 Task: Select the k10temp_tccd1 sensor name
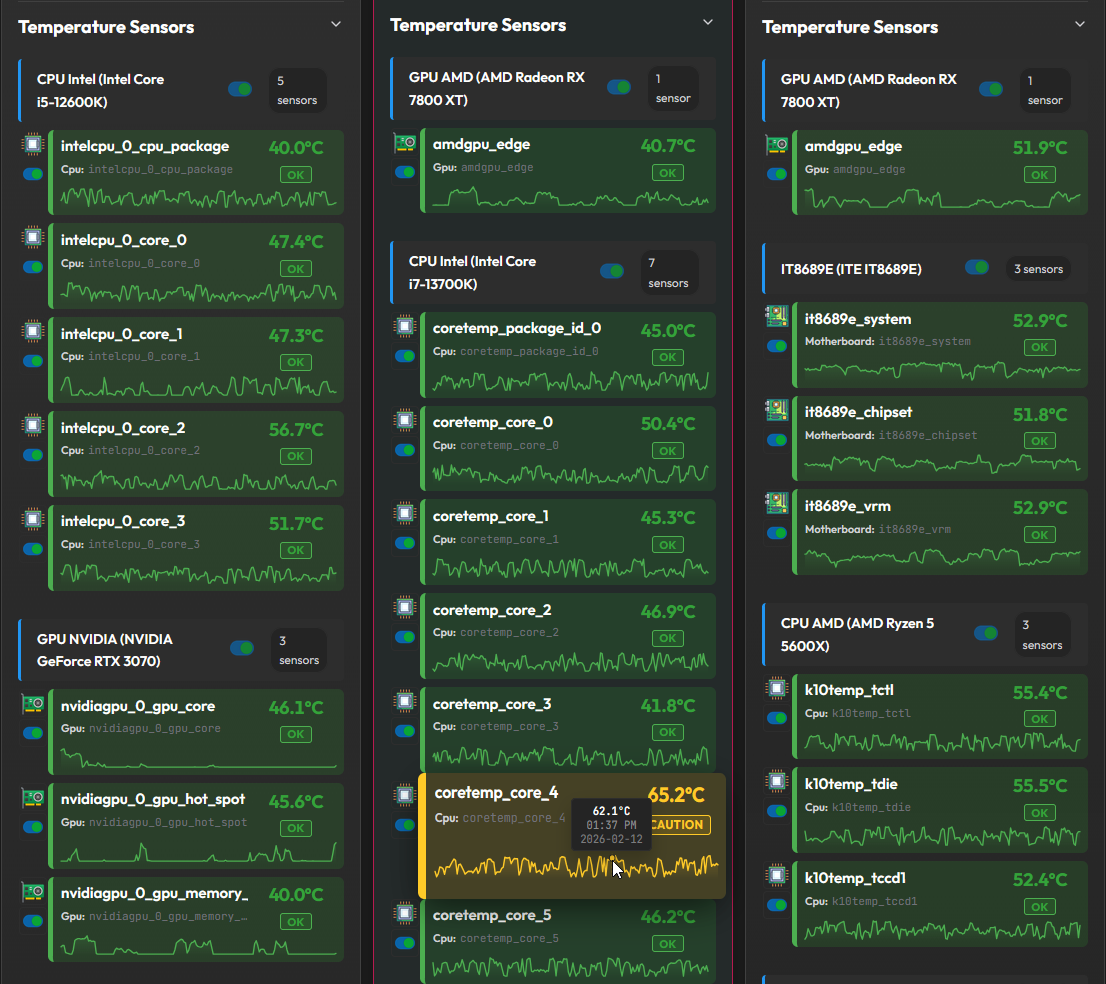pos(855,878)
